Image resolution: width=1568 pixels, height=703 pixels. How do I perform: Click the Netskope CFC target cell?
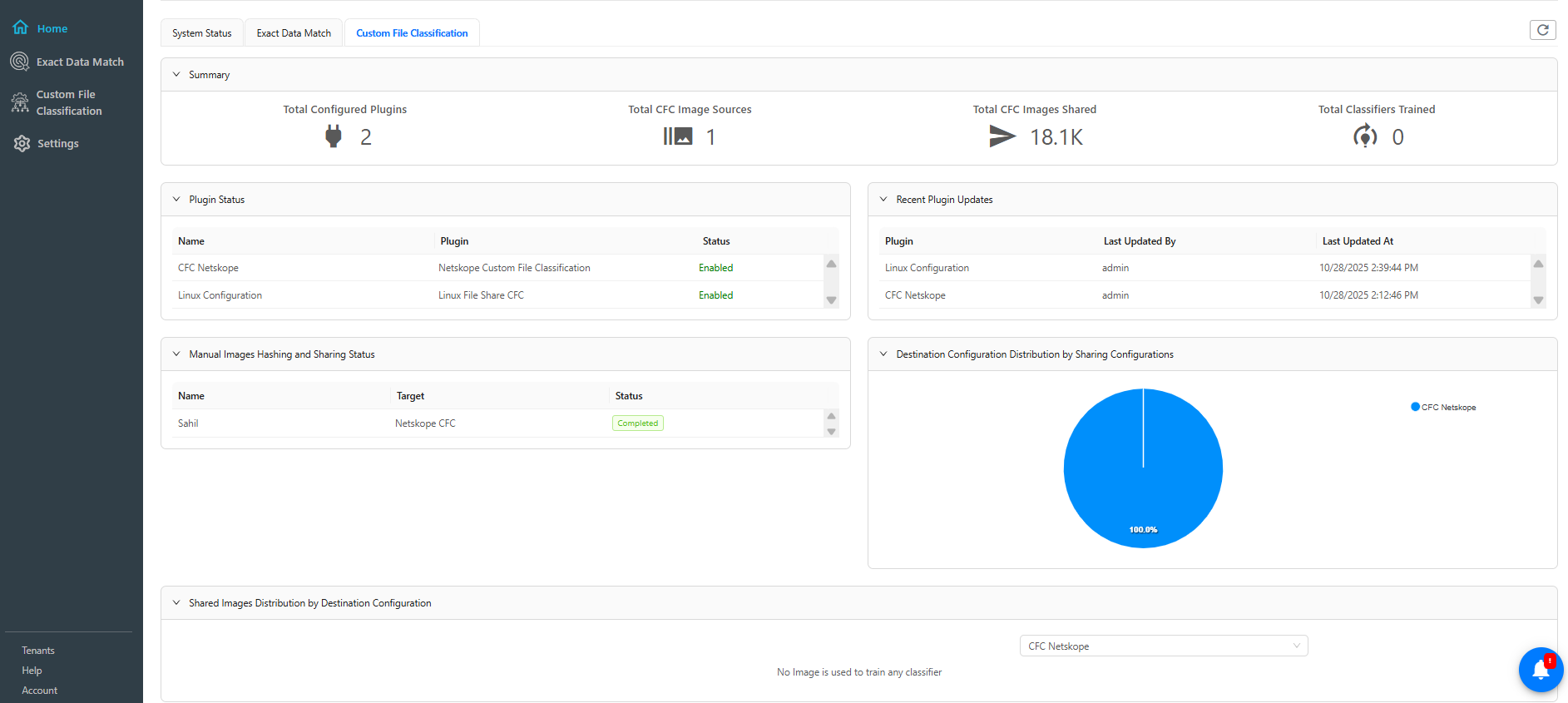pyautogui.click(x=425, y=423)
